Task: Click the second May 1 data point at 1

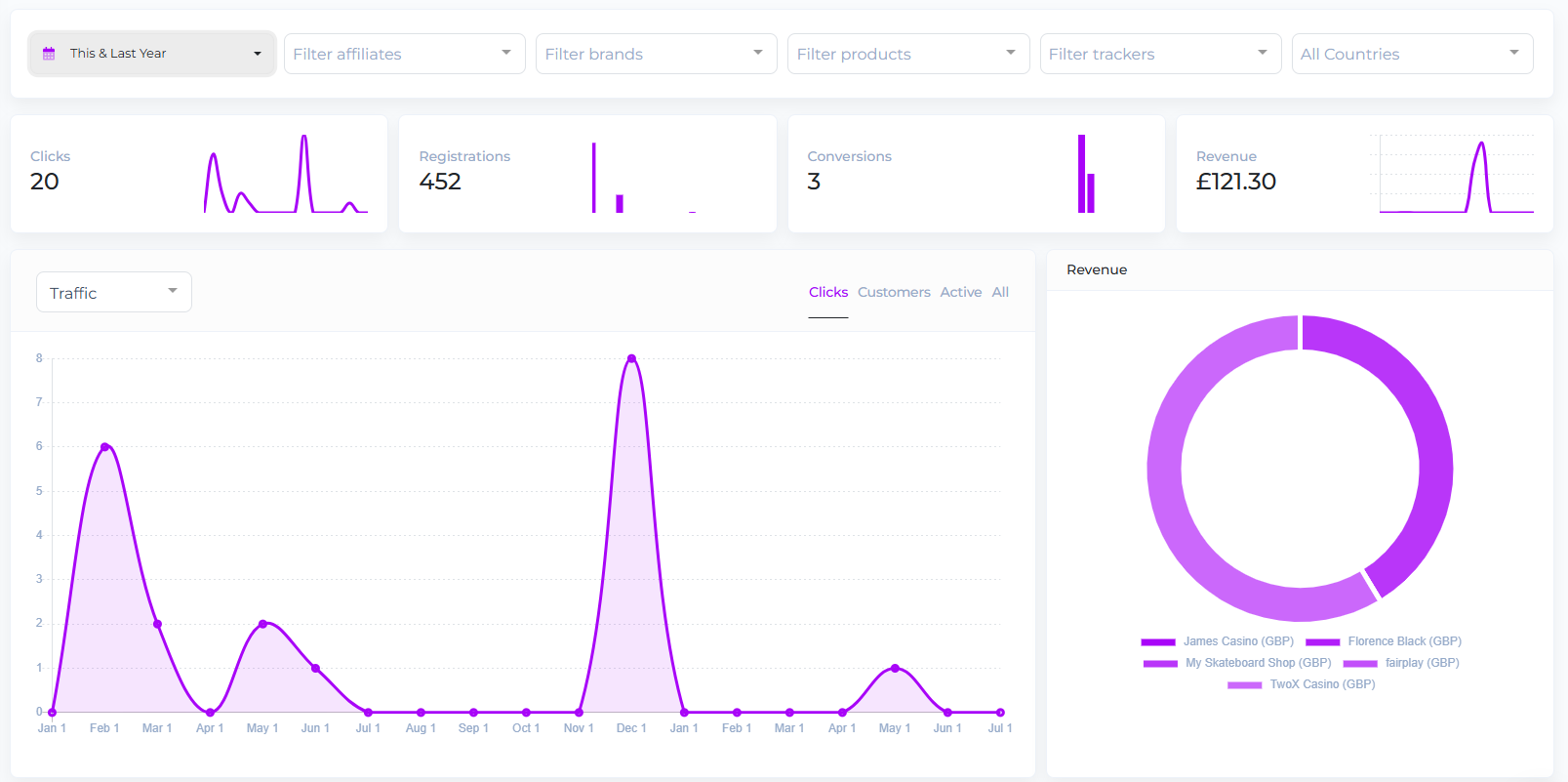Action: 895,668
